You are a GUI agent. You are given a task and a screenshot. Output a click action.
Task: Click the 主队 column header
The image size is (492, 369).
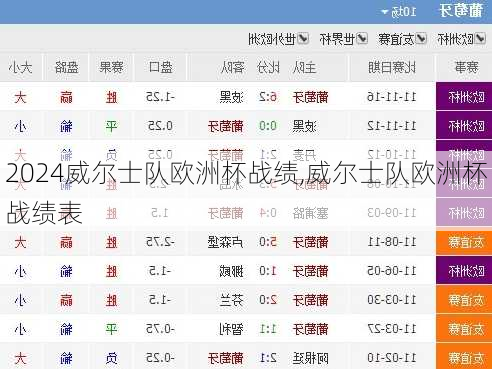304,68
